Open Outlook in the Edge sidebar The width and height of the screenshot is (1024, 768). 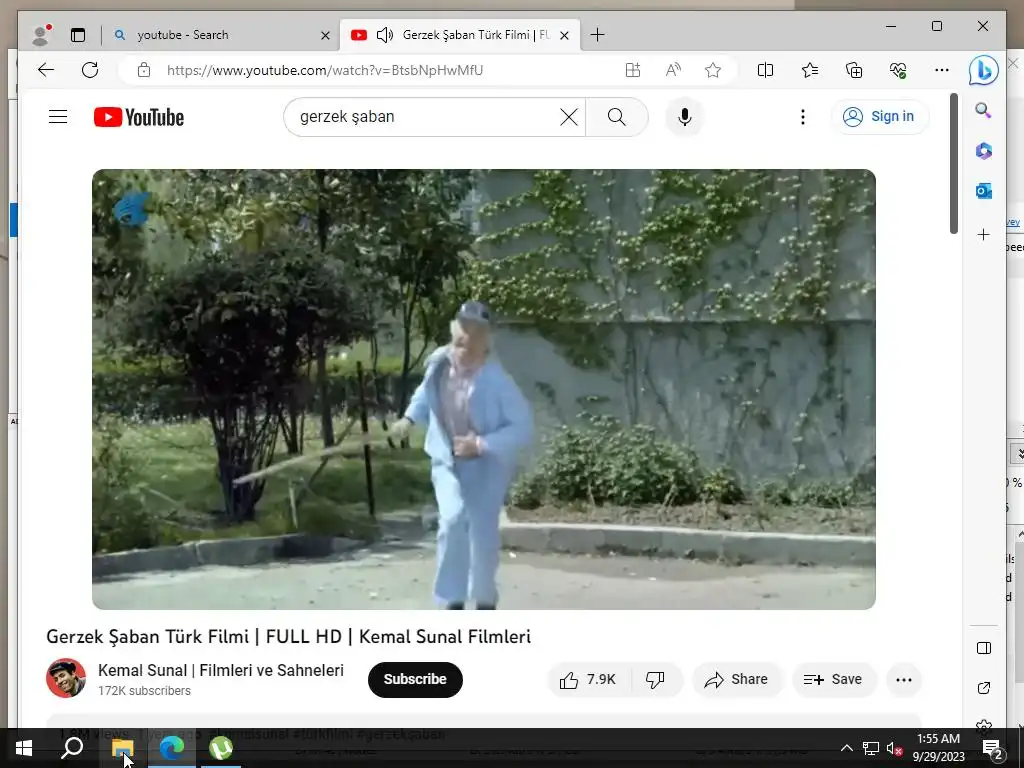(984, 191)
